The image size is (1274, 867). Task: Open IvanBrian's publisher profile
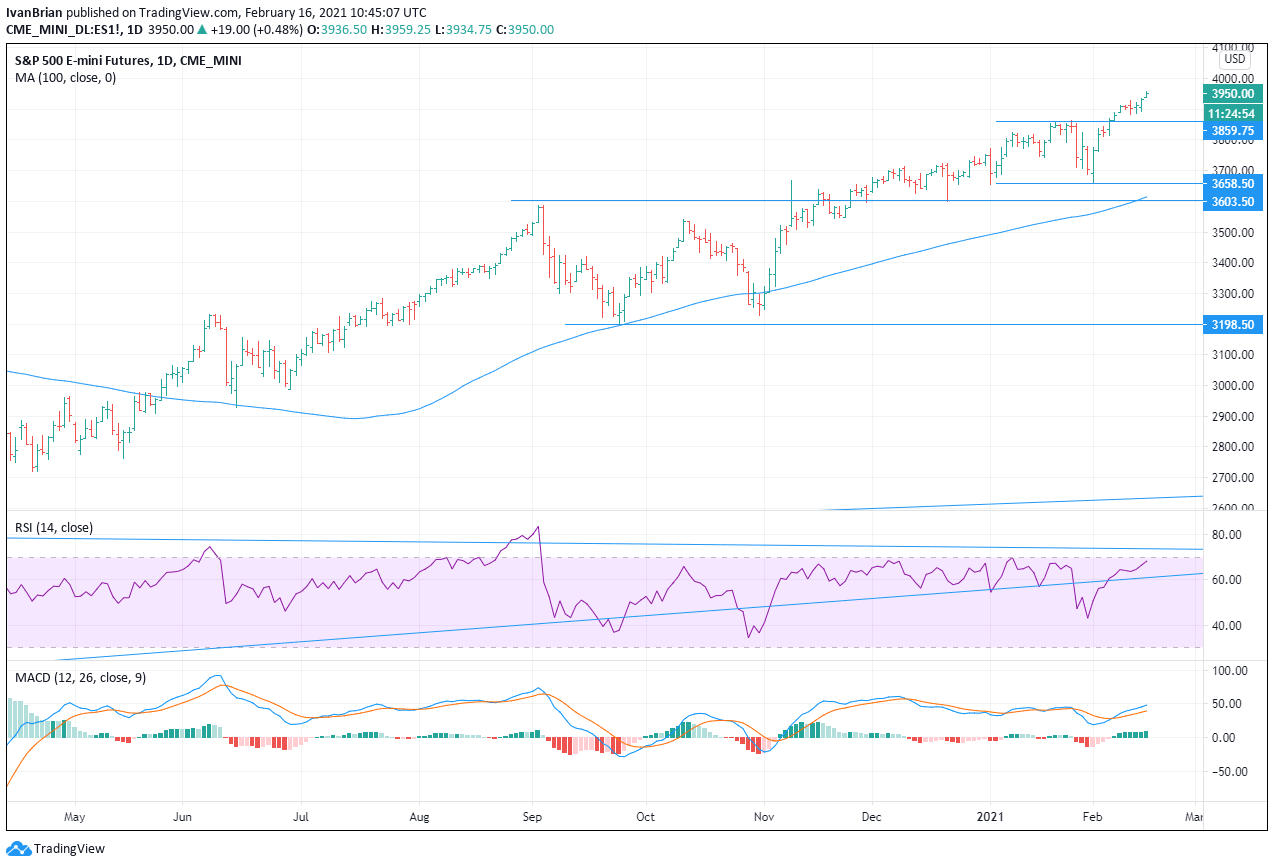(36, 13)
